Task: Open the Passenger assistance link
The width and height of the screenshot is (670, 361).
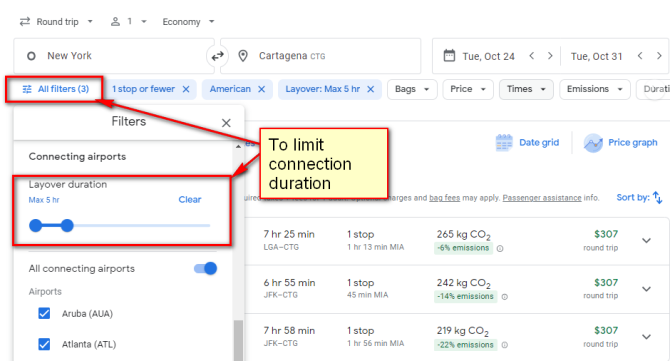Action: pos(542,198)
